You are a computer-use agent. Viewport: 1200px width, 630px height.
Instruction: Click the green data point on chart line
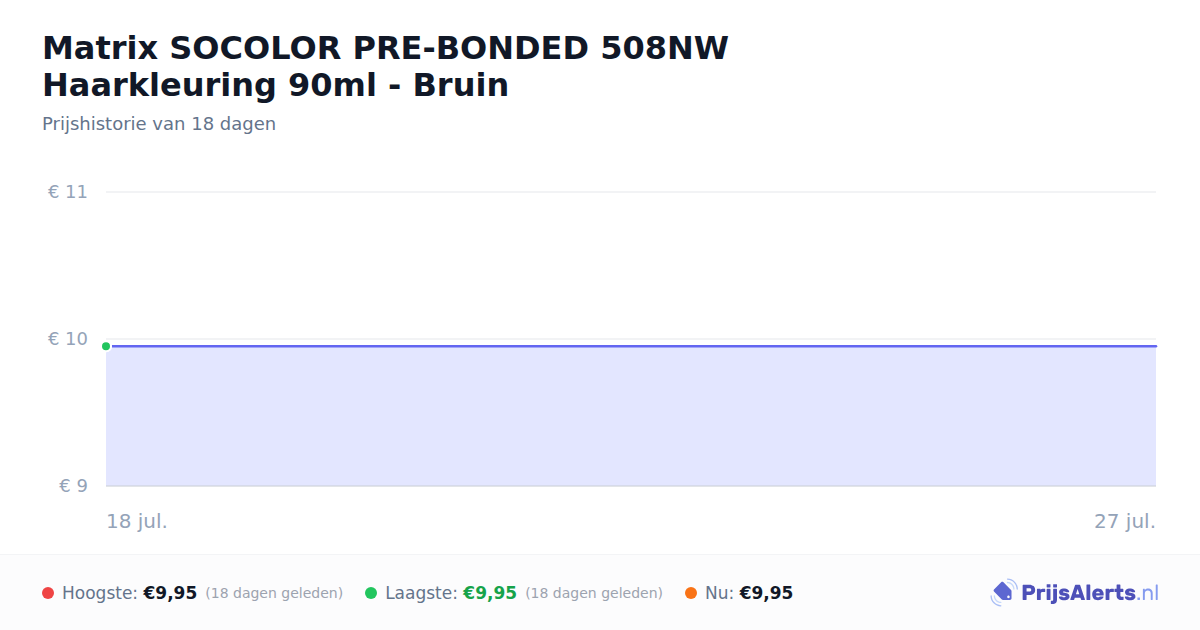pos(106,346)
